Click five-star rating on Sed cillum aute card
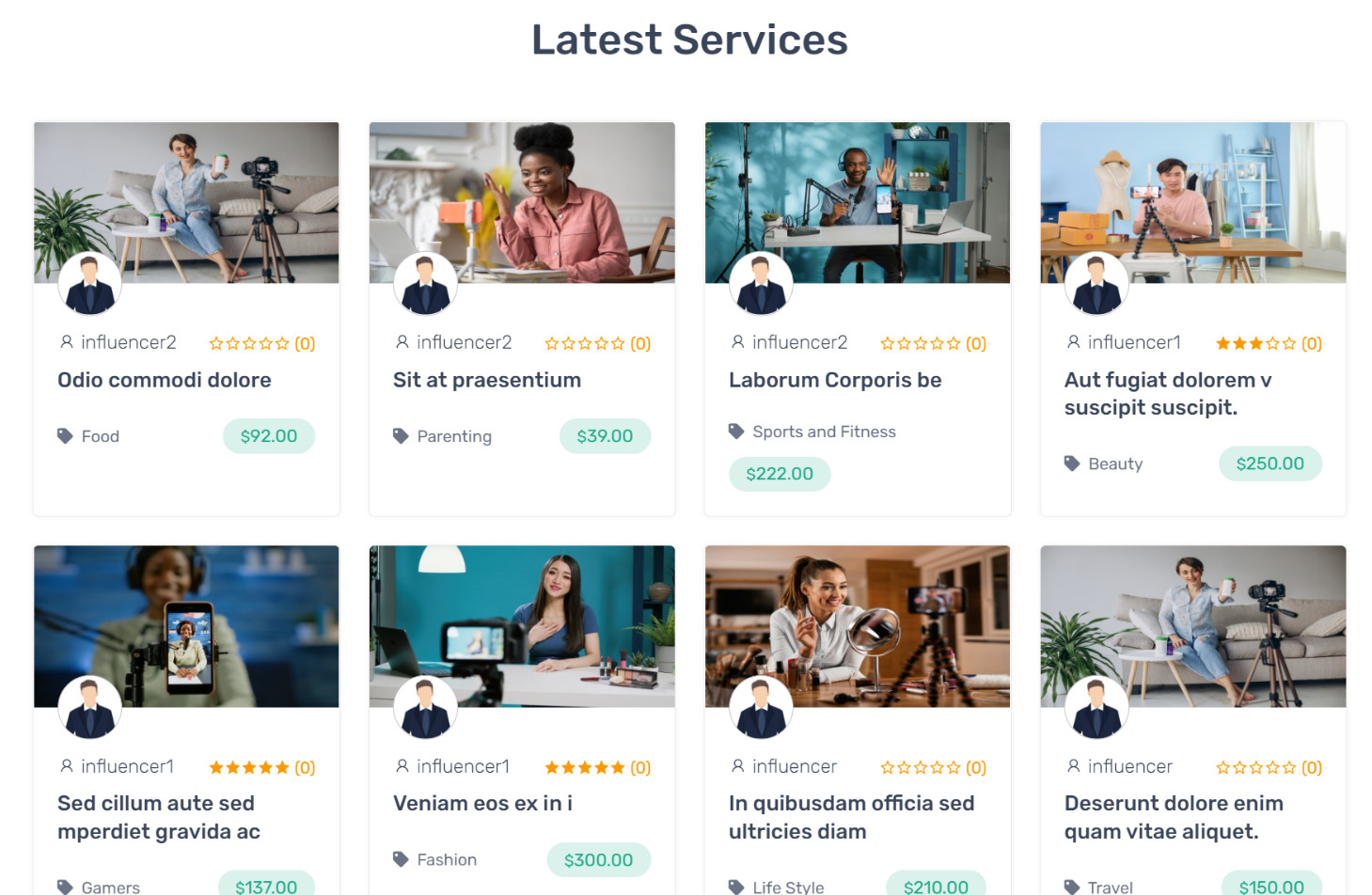The image size is (1372, 895). pyautogui.click(x=248, y=767)
